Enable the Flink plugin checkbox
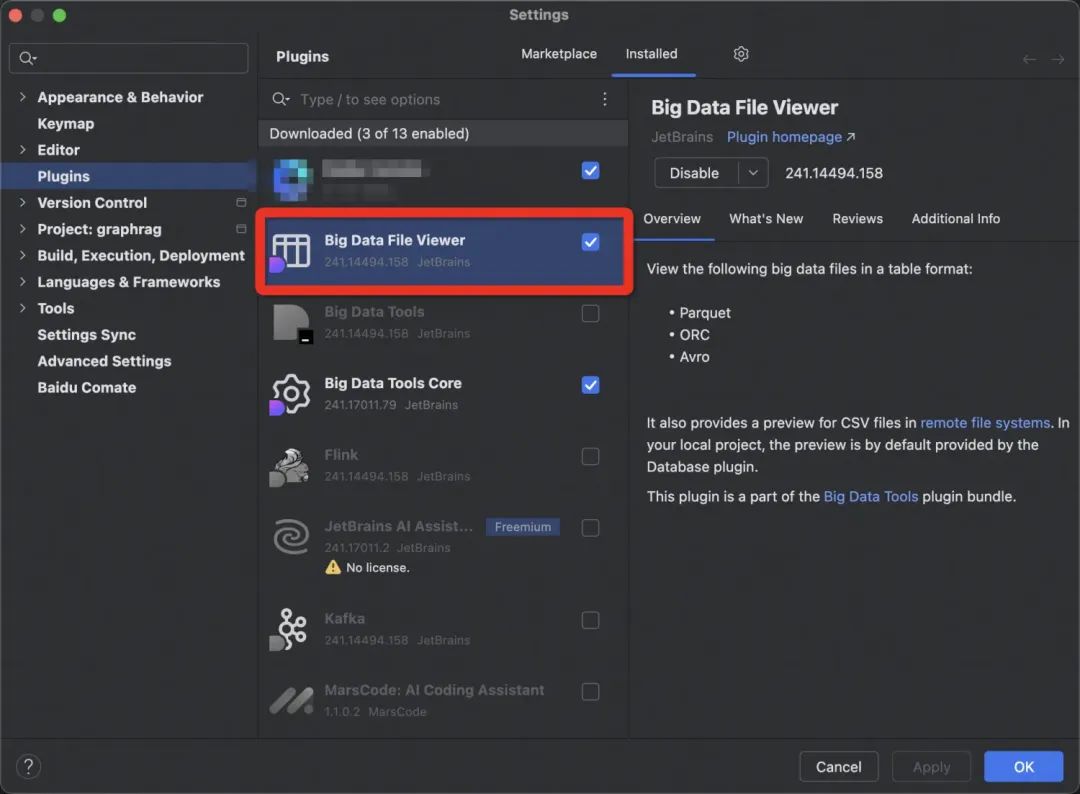This screenshot has width=1080, height=794. click(590, 457)
